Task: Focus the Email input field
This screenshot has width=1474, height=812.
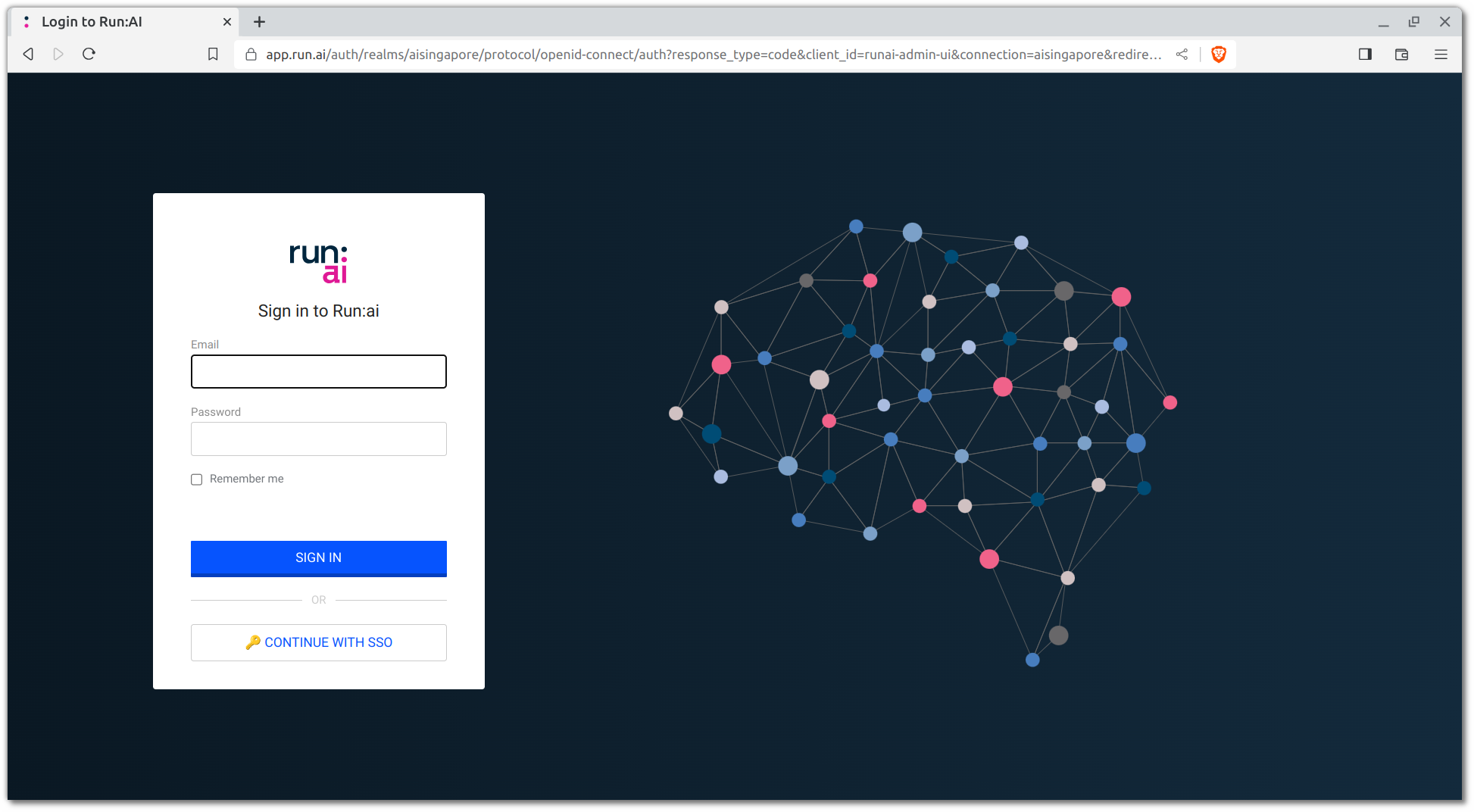Action: click(318, 371)
